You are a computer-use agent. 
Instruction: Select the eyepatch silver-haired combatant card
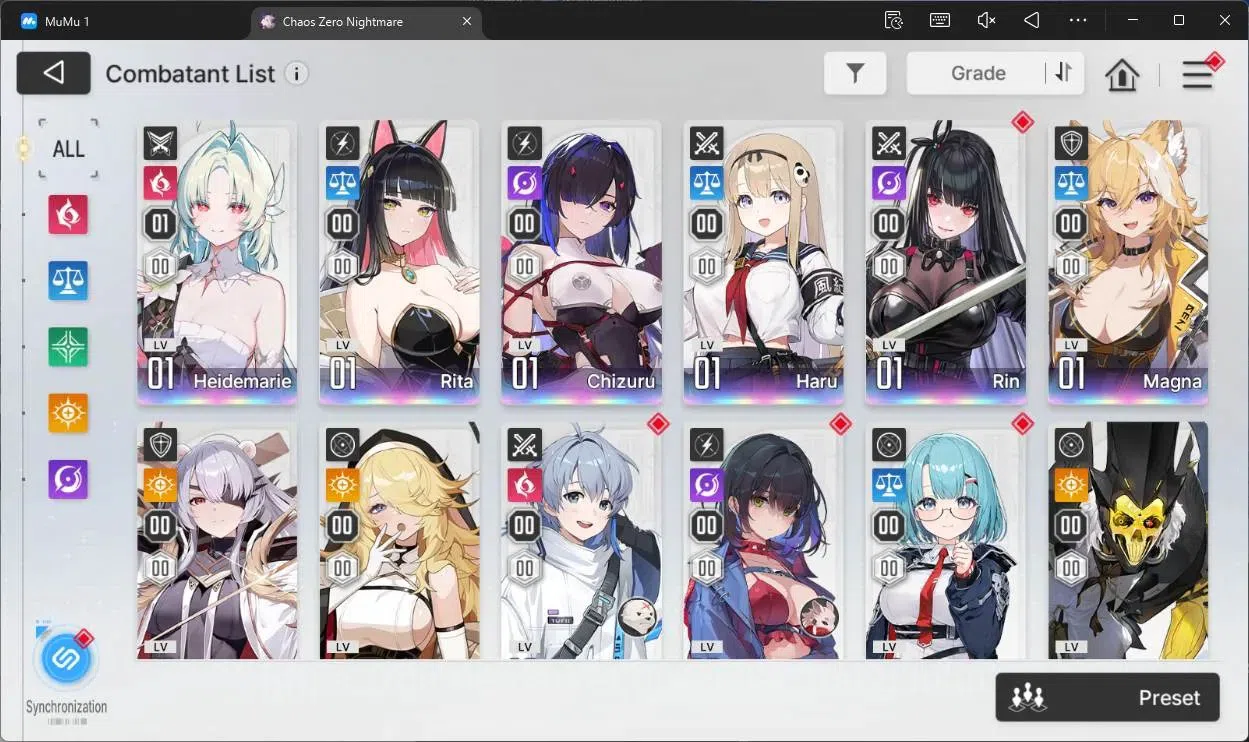(217, 541)
